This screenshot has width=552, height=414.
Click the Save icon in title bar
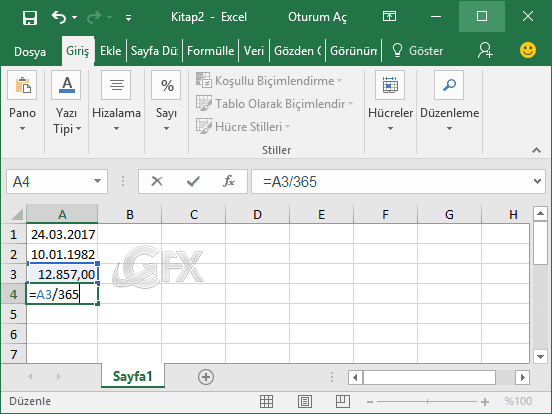pos(30,17)
